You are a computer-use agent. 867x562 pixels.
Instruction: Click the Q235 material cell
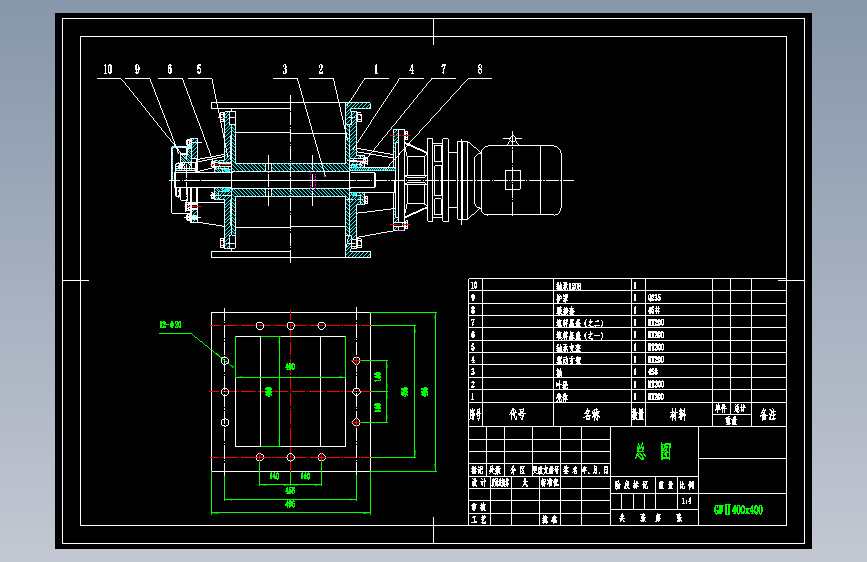pyautogui.click(x=655, y=298)
